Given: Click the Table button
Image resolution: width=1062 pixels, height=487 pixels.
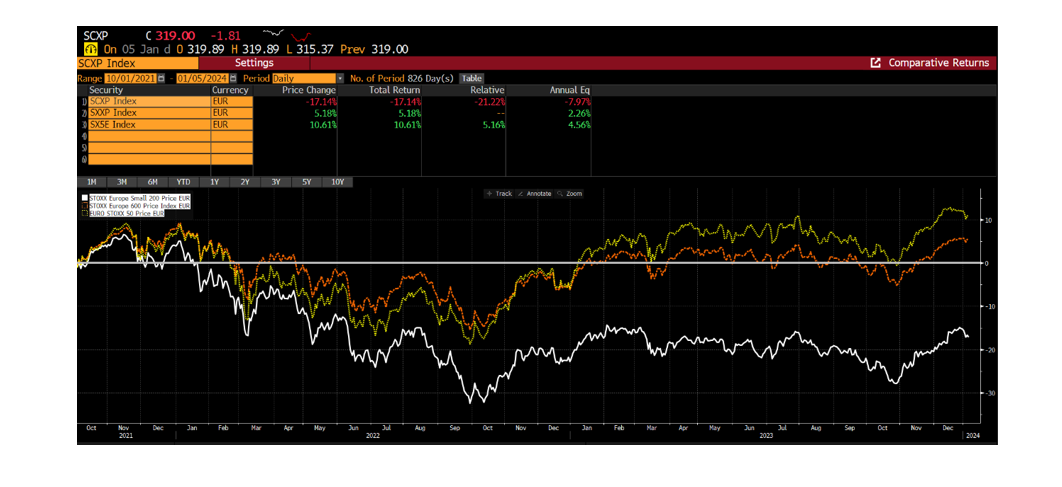Looking at the screenshot, I should pyautogui.click(x=471, y=78).
